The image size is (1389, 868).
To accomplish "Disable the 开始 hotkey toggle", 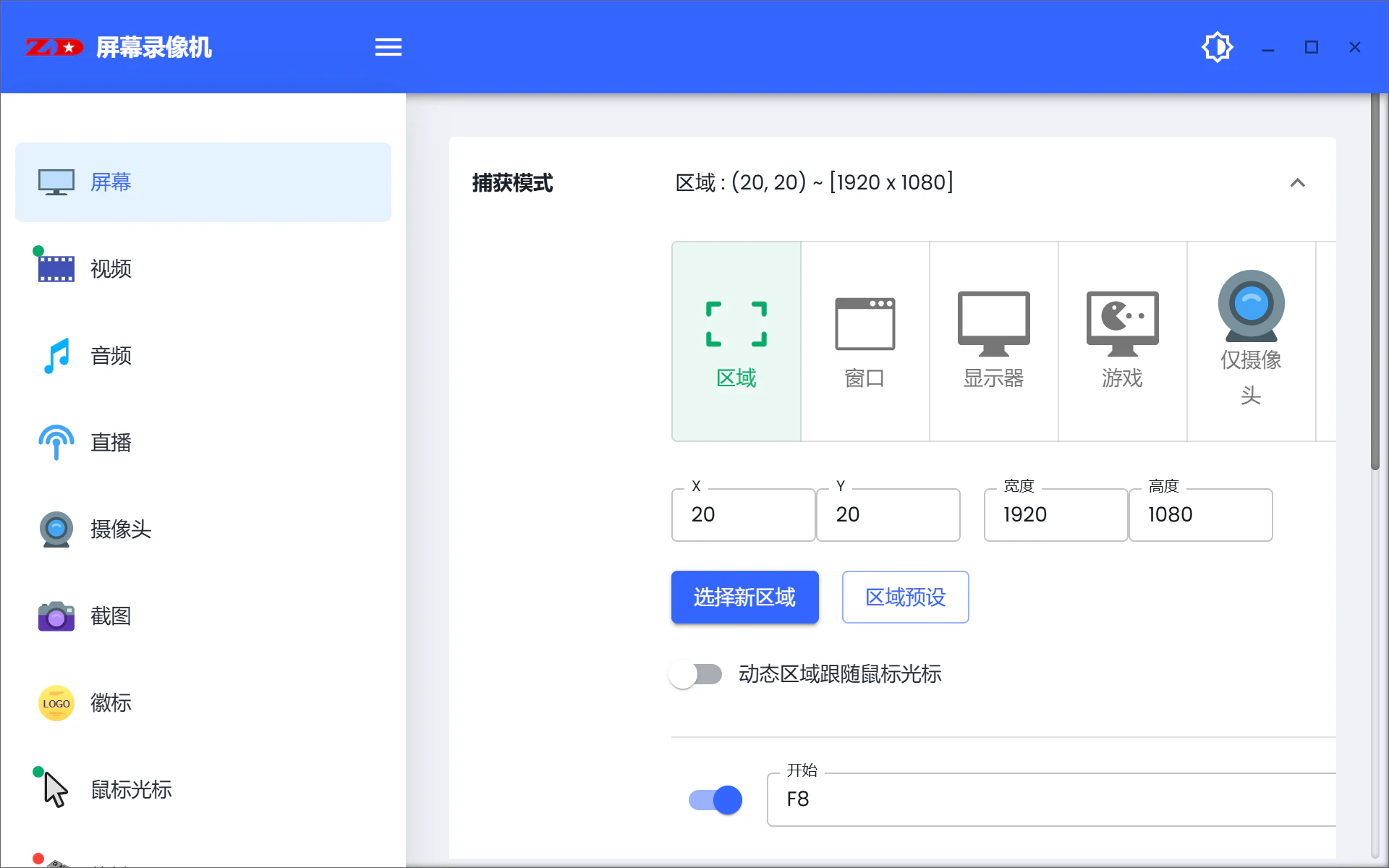I will click(715, 800).
